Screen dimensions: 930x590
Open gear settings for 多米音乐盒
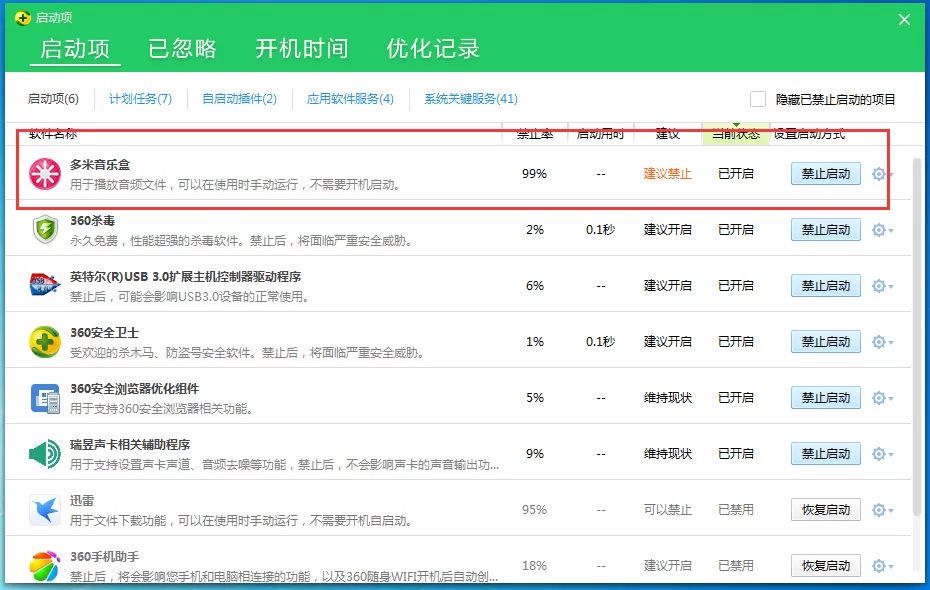(x=882, y=174)
